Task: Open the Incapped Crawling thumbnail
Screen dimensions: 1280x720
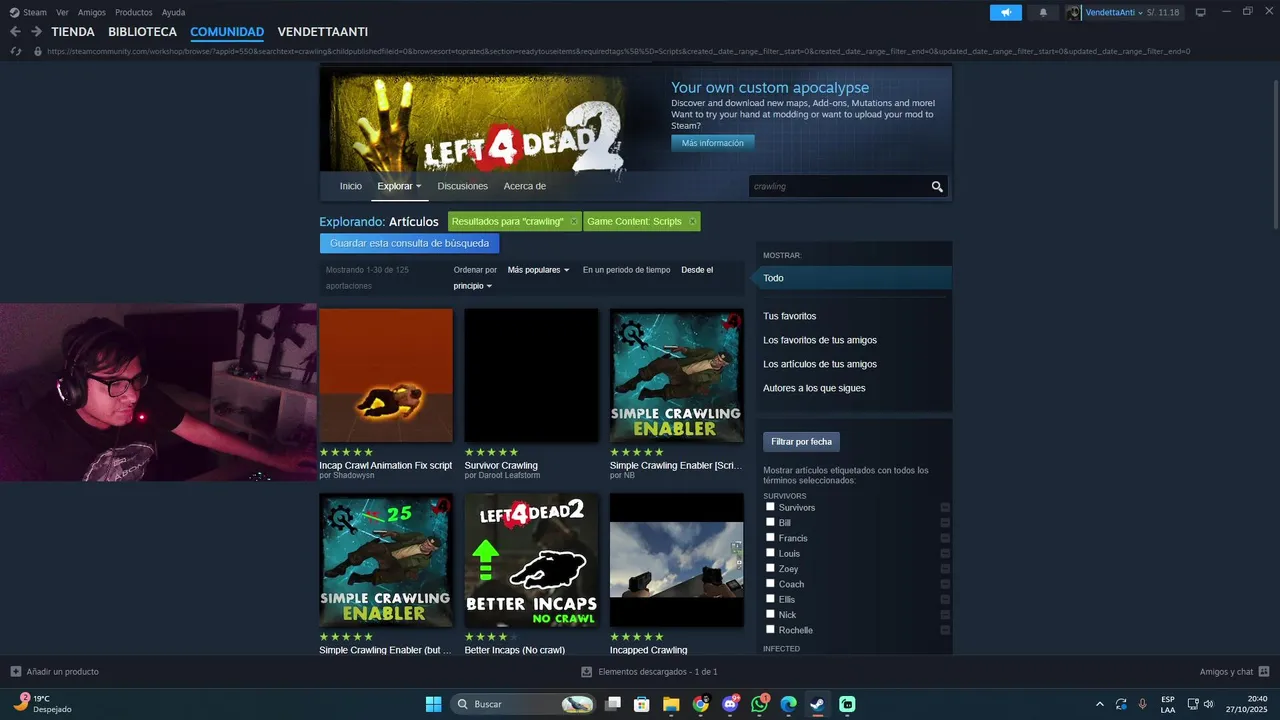Action: (x=677, y=560)
